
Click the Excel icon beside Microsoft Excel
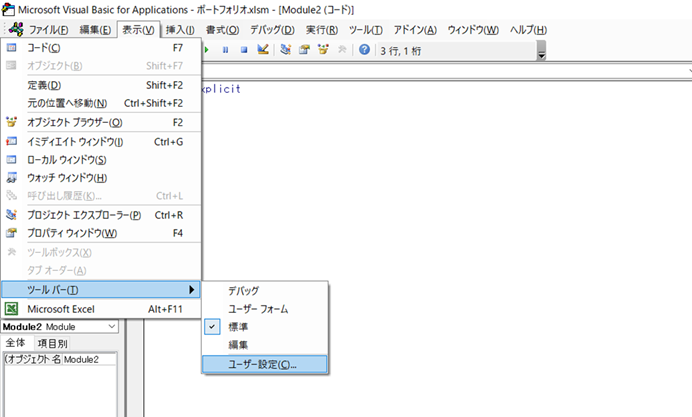[x=11, y=308]
